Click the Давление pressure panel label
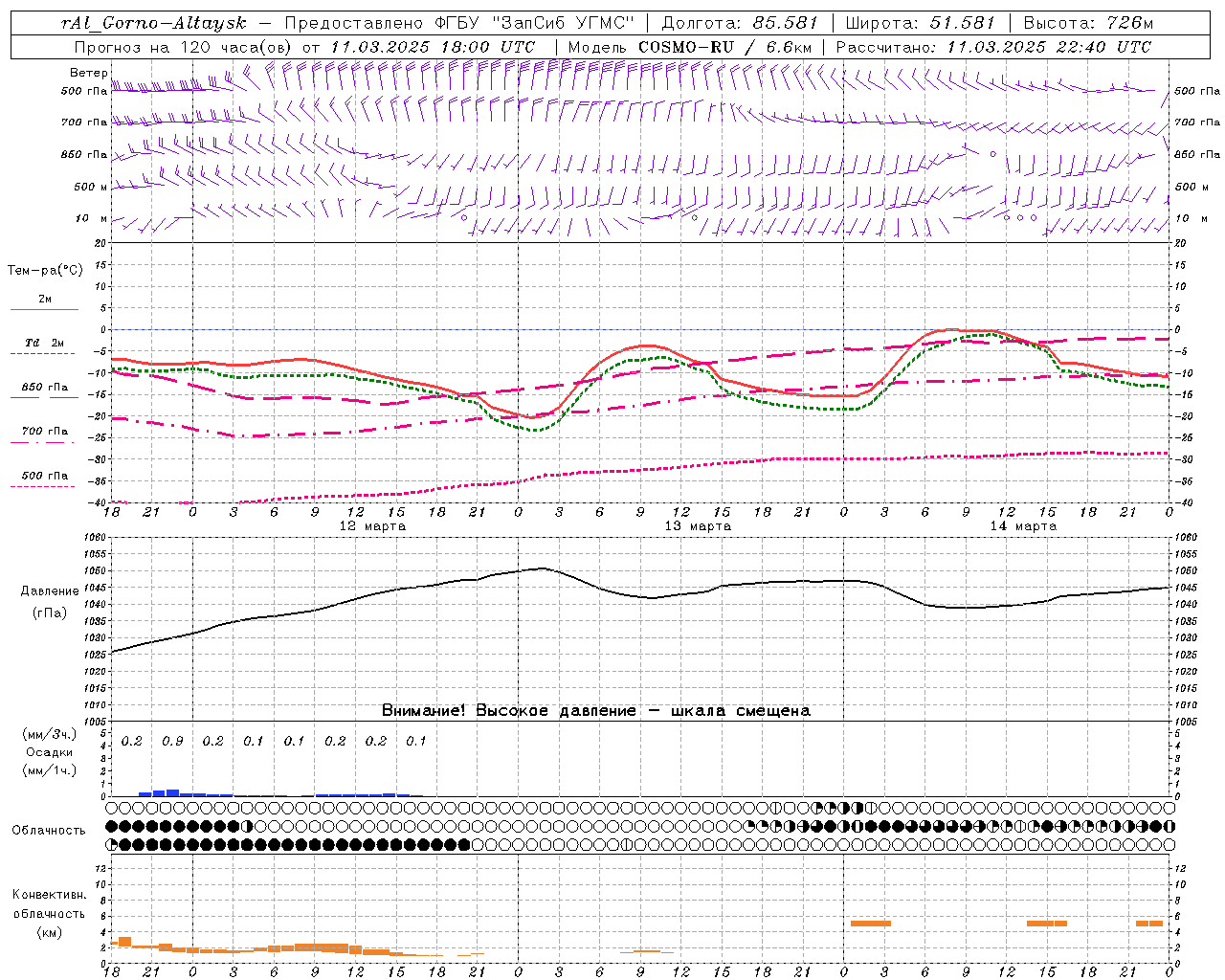The height and width of the screenshot is (980, 1225). tap(49, 591)
